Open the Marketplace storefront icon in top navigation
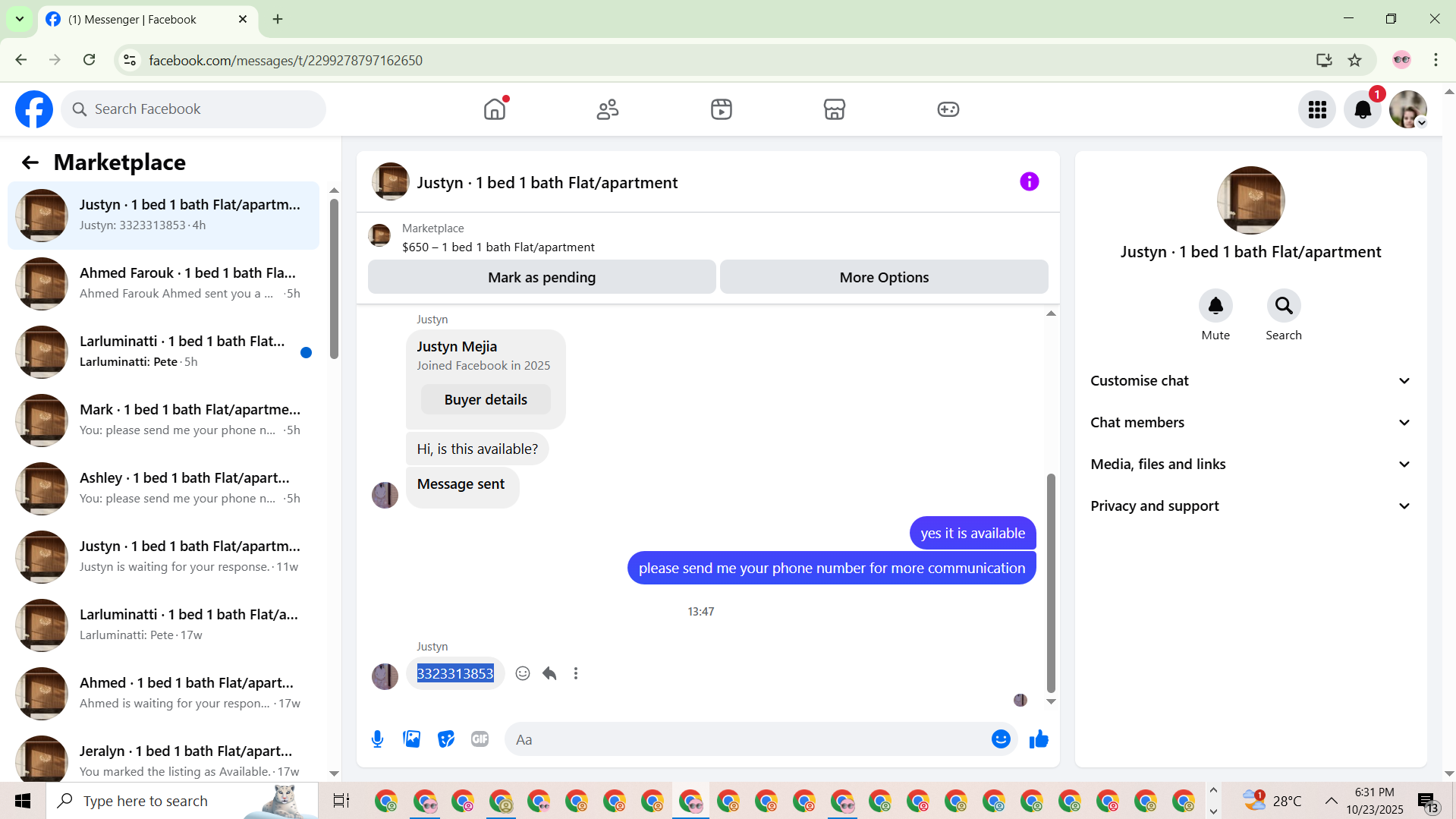 pyautogui.click(x=835, y=109)
